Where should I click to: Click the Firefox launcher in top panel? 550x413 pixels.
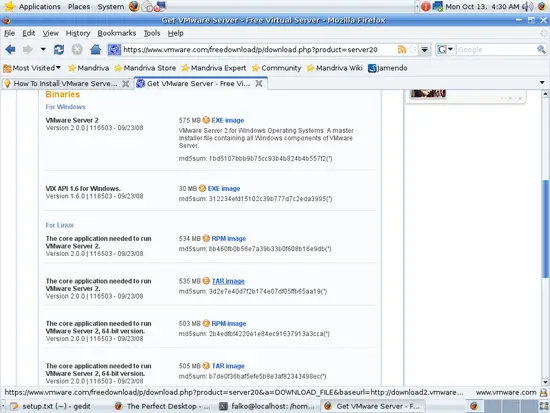[134, 6]
